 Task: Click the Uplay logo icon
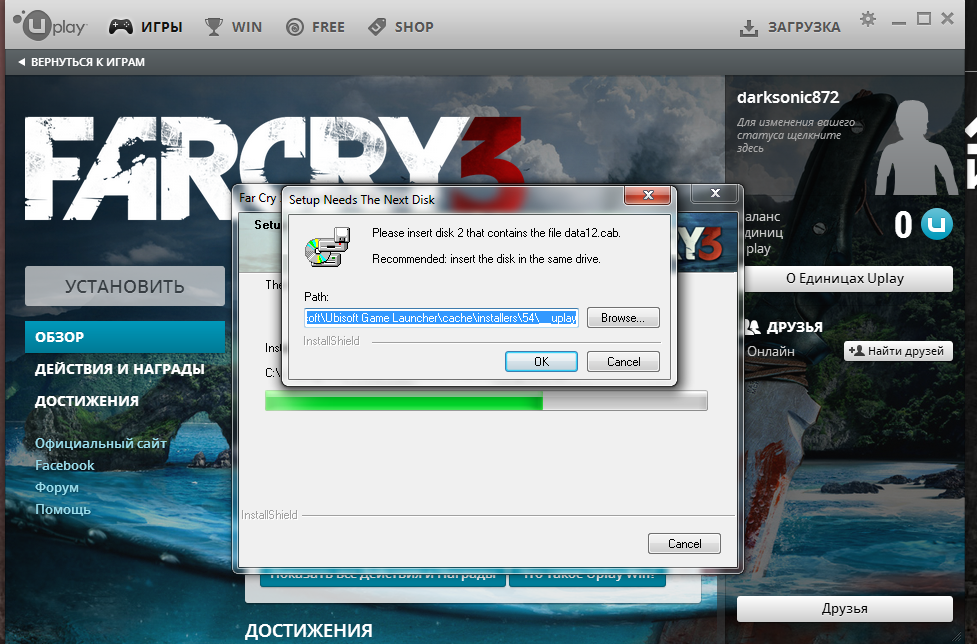pyautogui.click(x=50, y=26)
